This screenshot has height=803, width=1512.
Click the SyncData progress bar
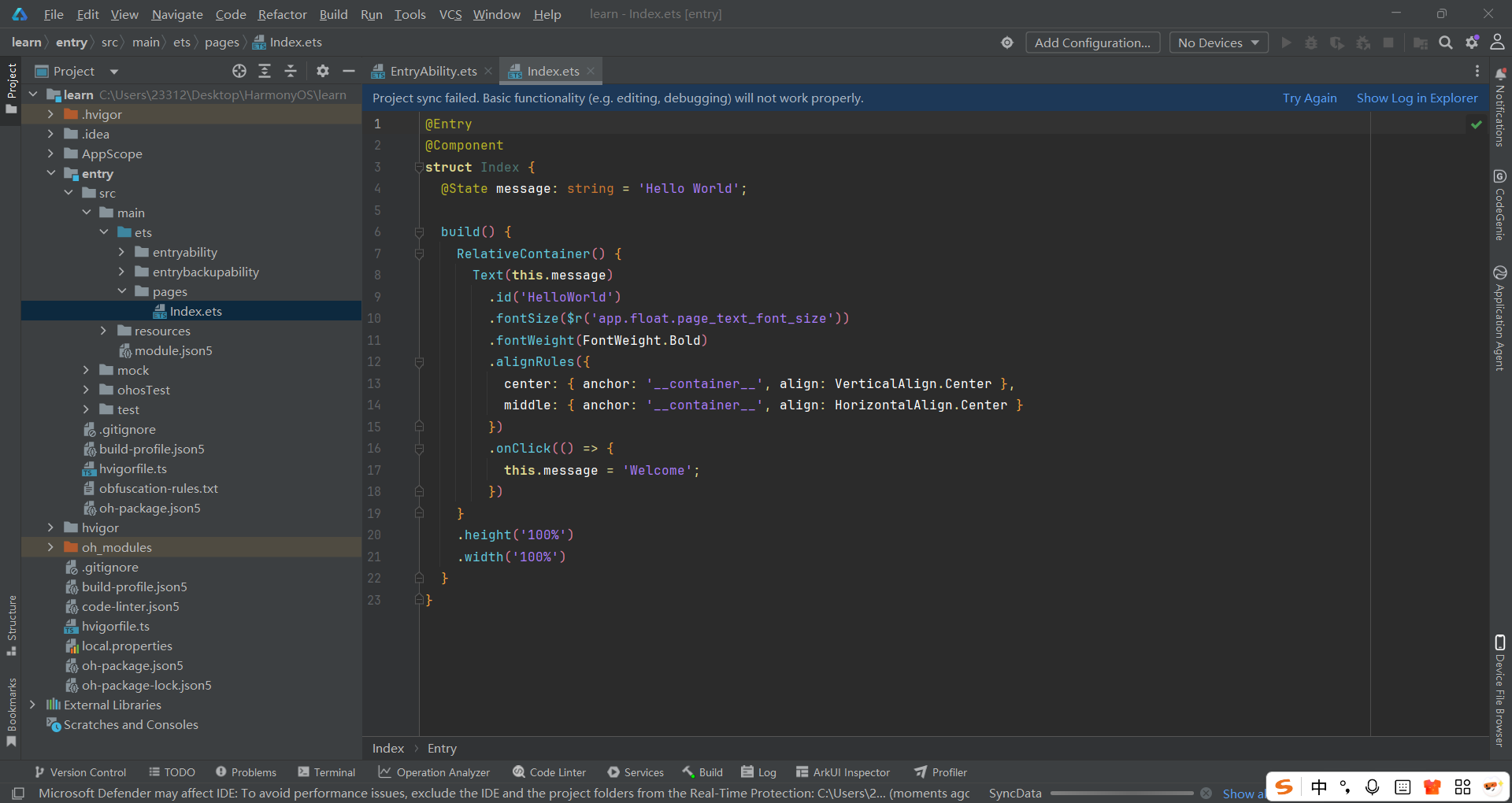click(x=1121, y=794)
